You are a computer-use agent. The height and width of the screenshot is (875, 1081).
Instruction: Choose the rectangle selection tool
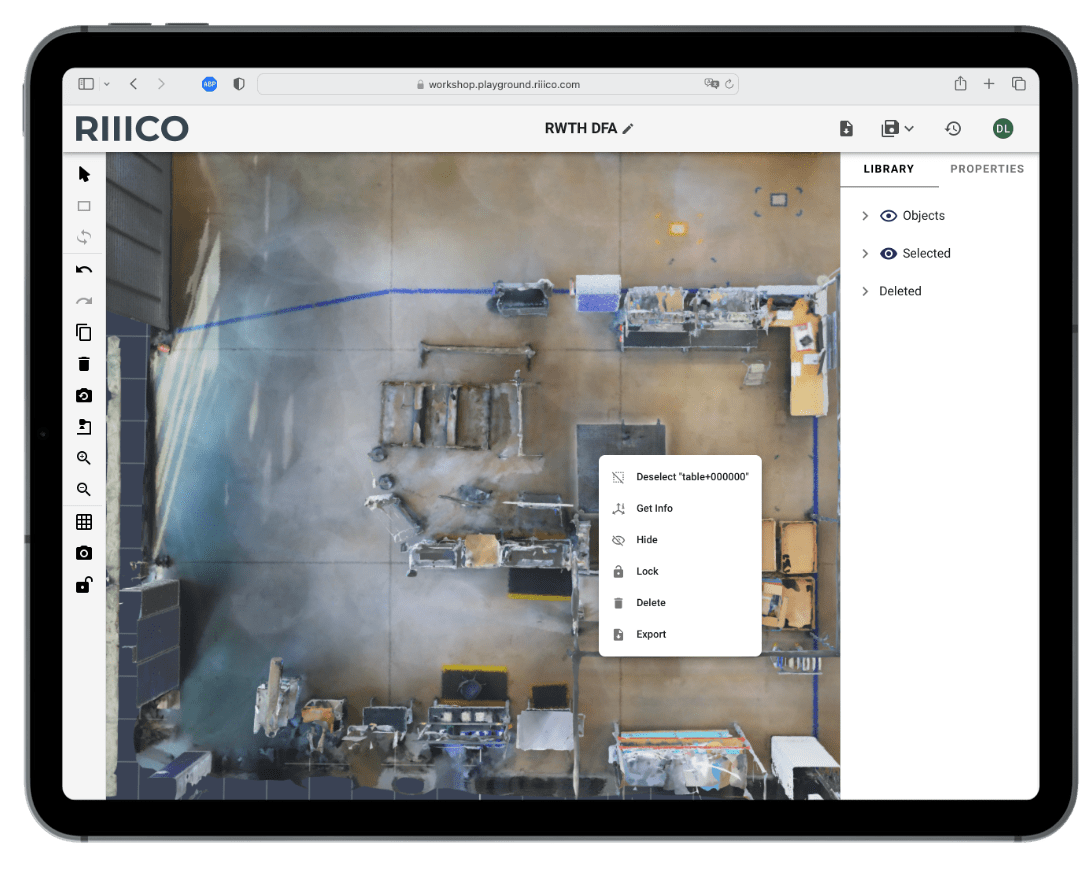[x=84, y=206]
